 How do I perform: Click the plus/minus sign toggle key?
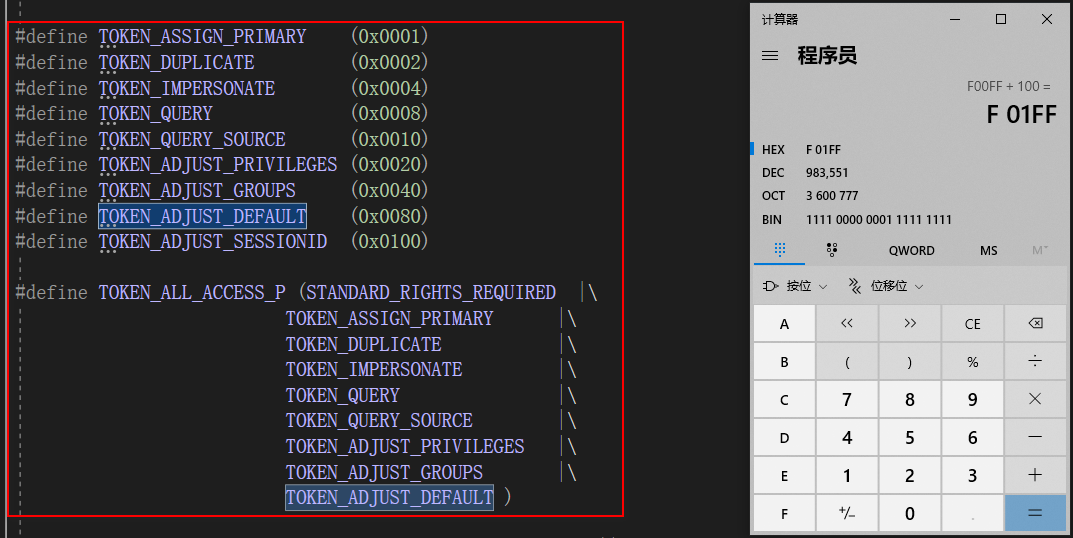846,513
